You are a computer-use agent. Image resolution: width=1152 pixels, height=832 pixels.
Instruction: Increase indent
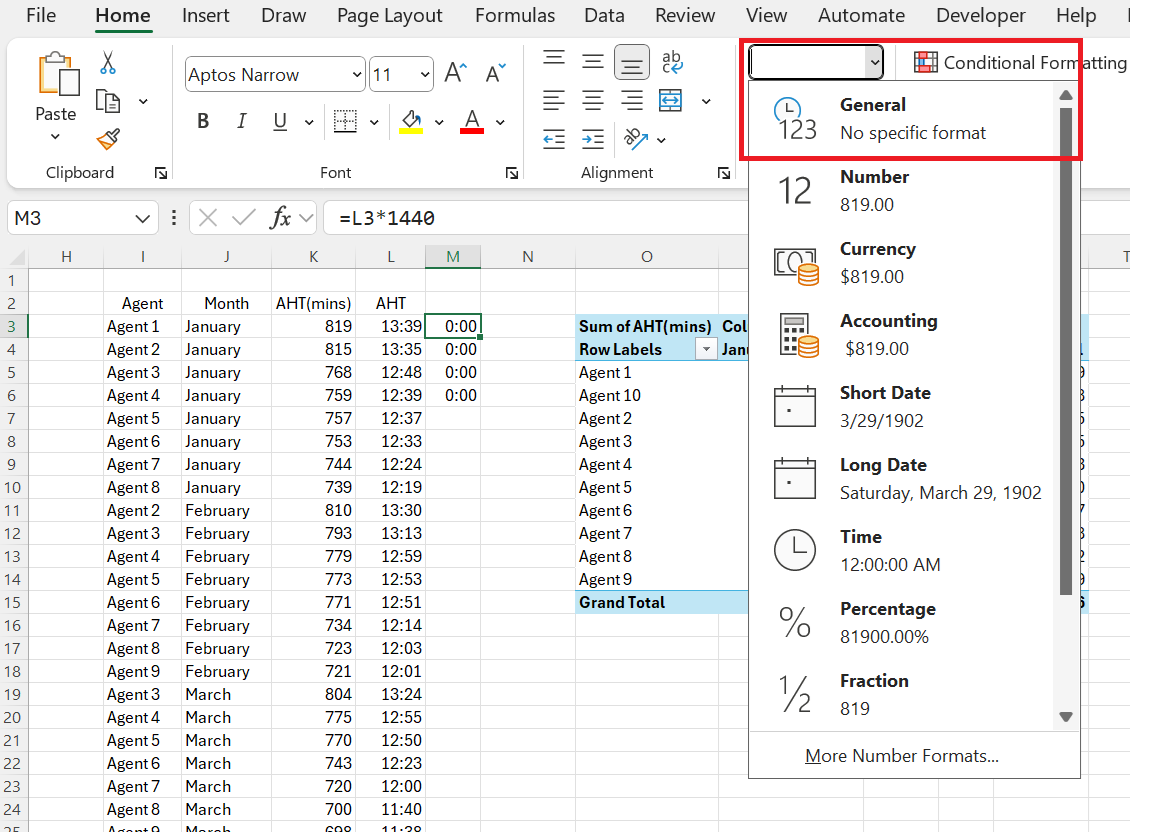point(593,138)
